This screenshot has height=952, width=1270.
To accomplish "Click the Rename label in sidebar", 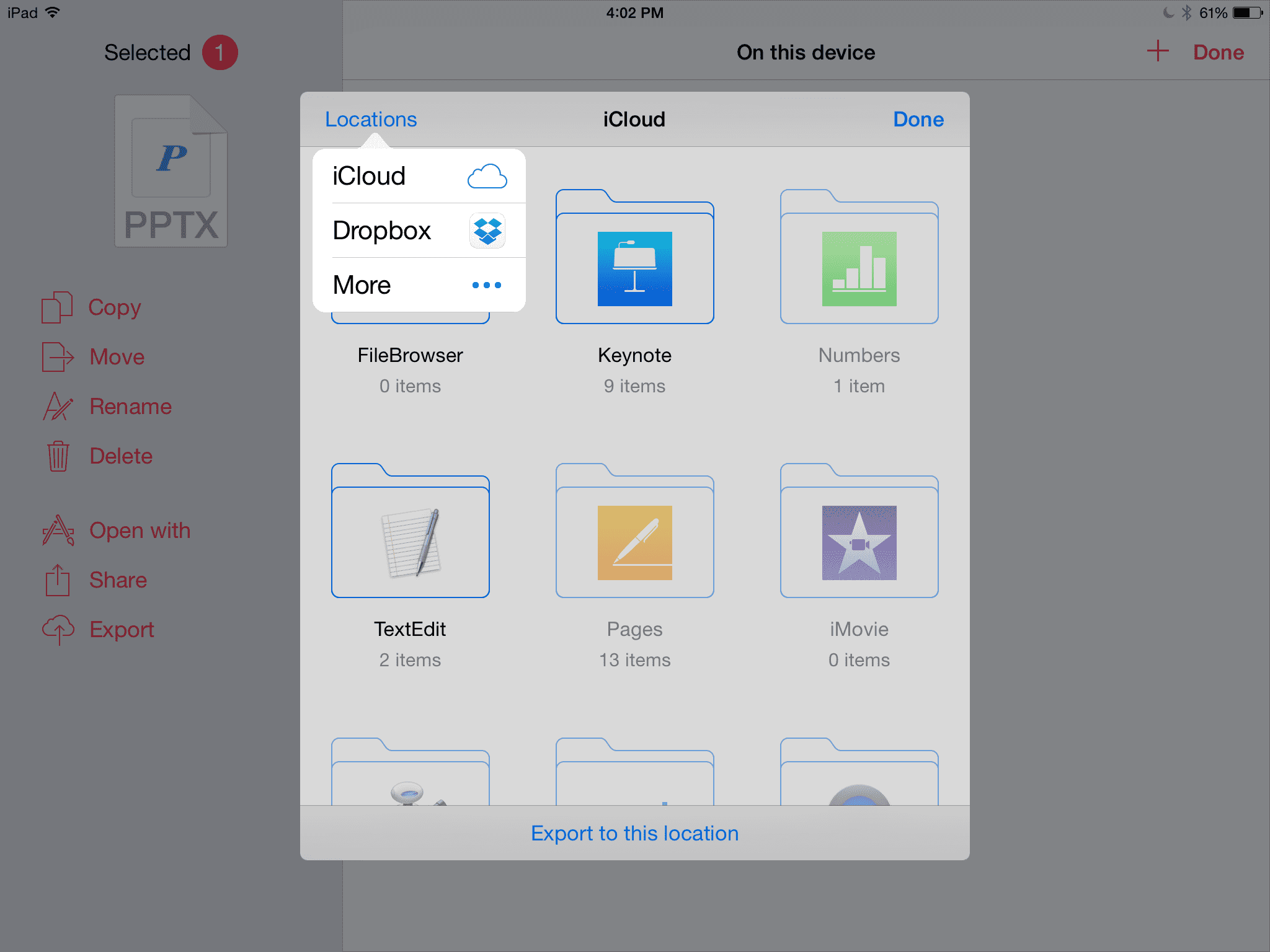I will pos(131,407).
